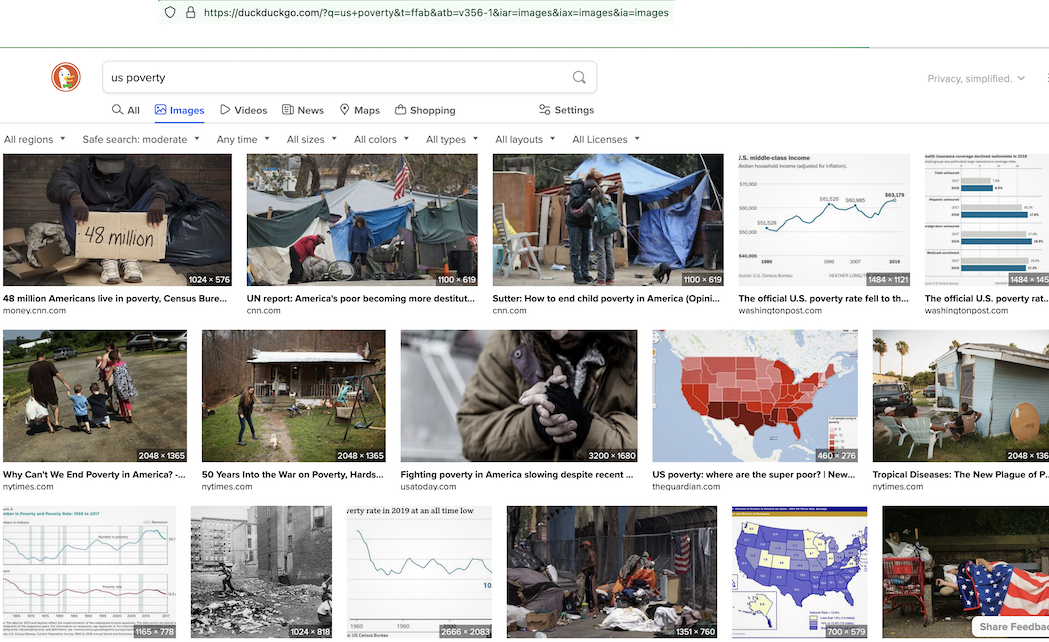Expand the All colors filter
Screen dimensions: 1049x642
click(381, 139)
